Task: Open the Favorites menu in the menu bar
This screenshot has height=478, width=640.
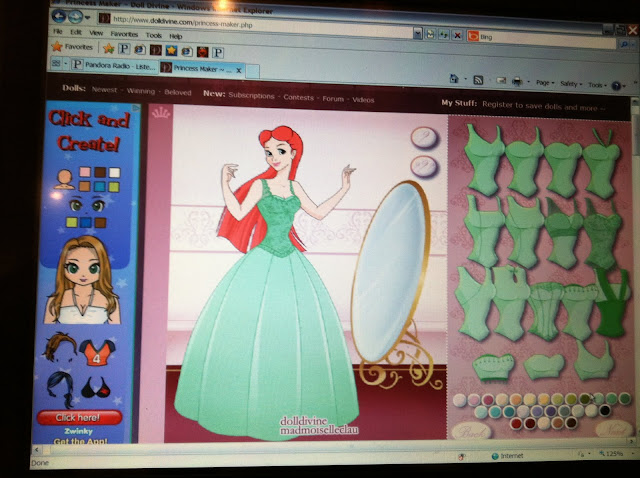Action: pos(124,34)
